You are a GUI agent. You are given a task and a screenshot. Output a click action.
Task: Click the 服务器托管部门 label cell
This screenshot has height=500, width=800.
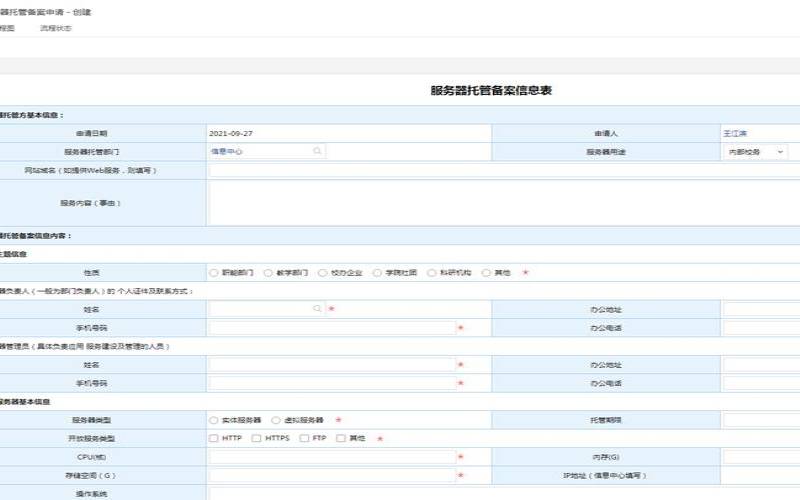[103, 152]
